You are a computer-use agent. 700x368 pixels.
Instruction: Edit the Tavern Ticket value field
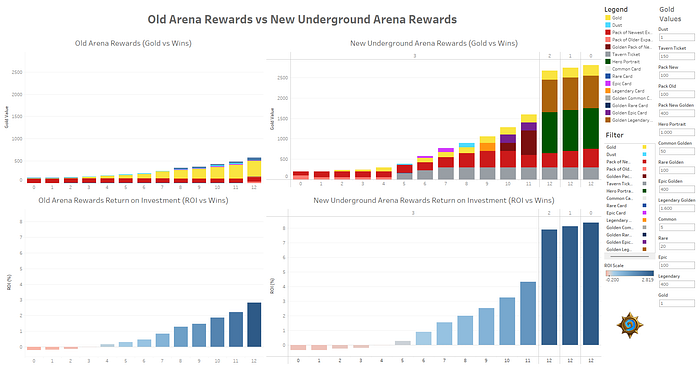[676, 56]
